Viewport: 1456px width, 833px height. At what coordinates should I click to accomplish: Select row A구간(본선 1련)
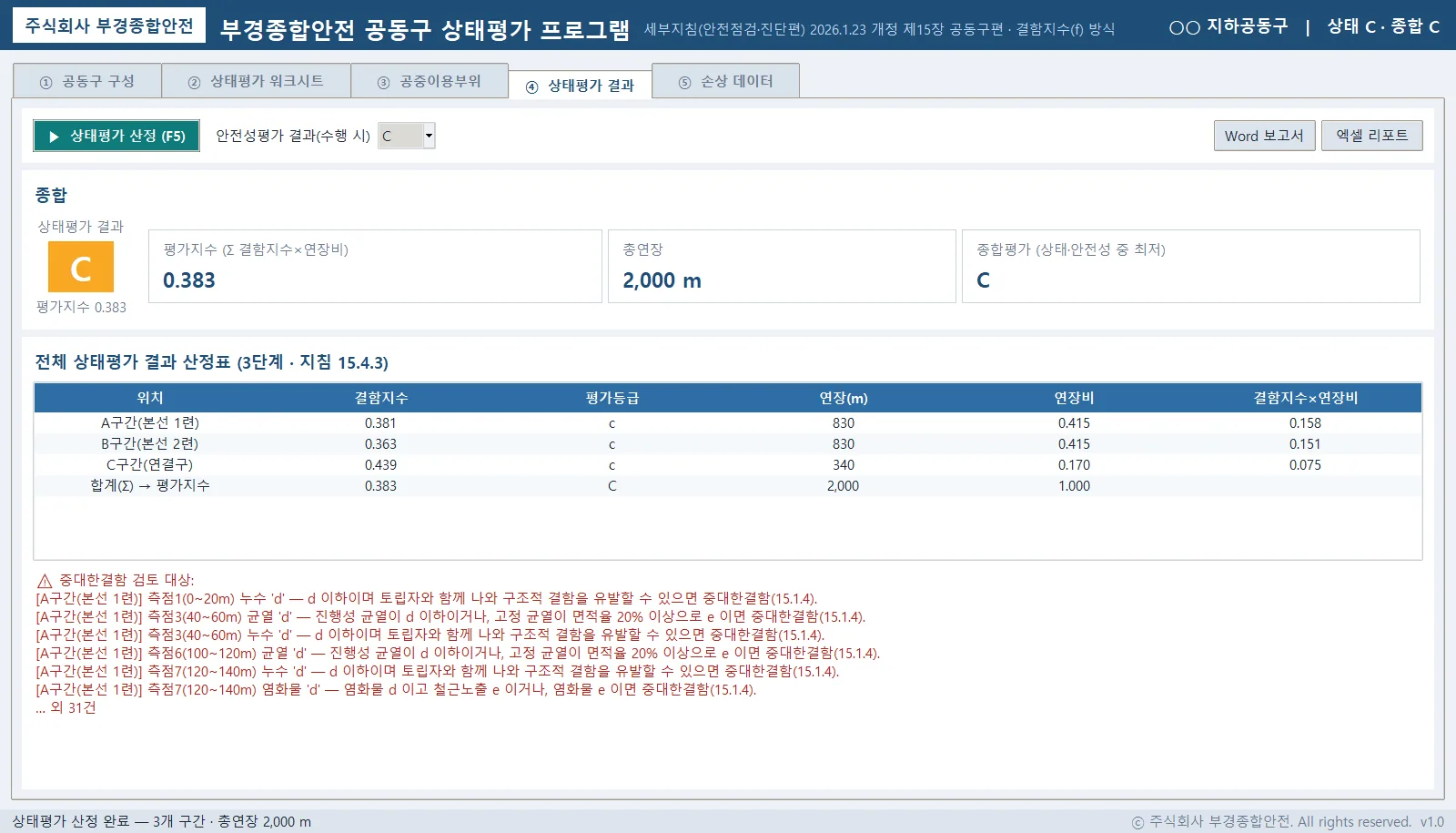coord(728,422)
